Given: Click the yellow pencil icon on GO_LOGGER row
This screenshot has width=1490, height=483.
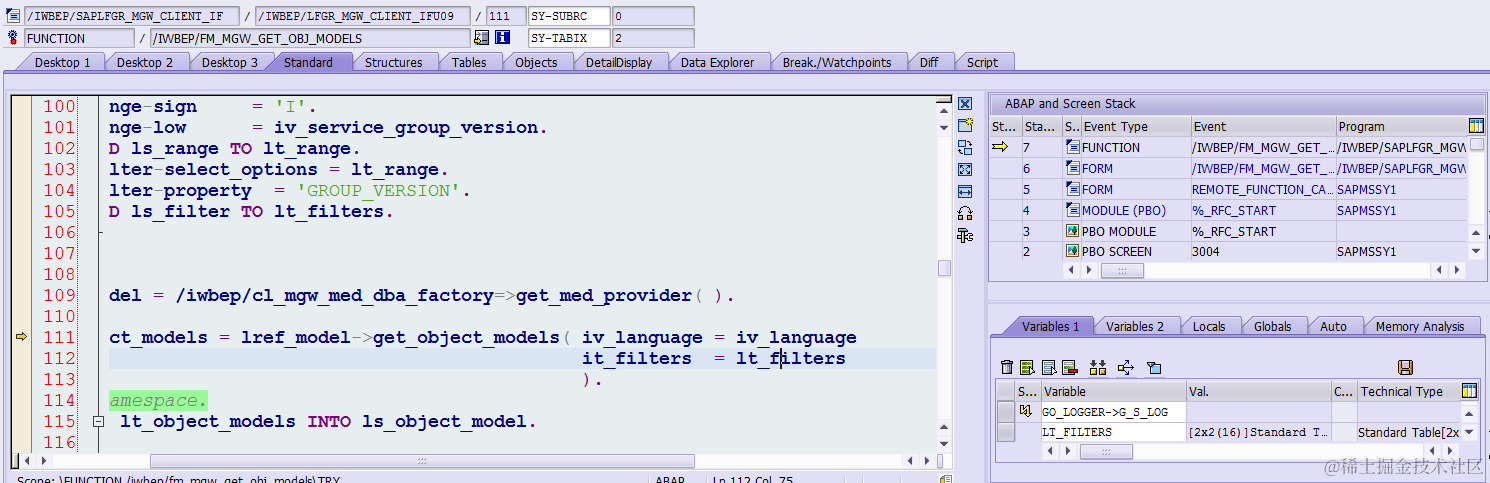Looking at the screenshot, I should (1025, 411).
